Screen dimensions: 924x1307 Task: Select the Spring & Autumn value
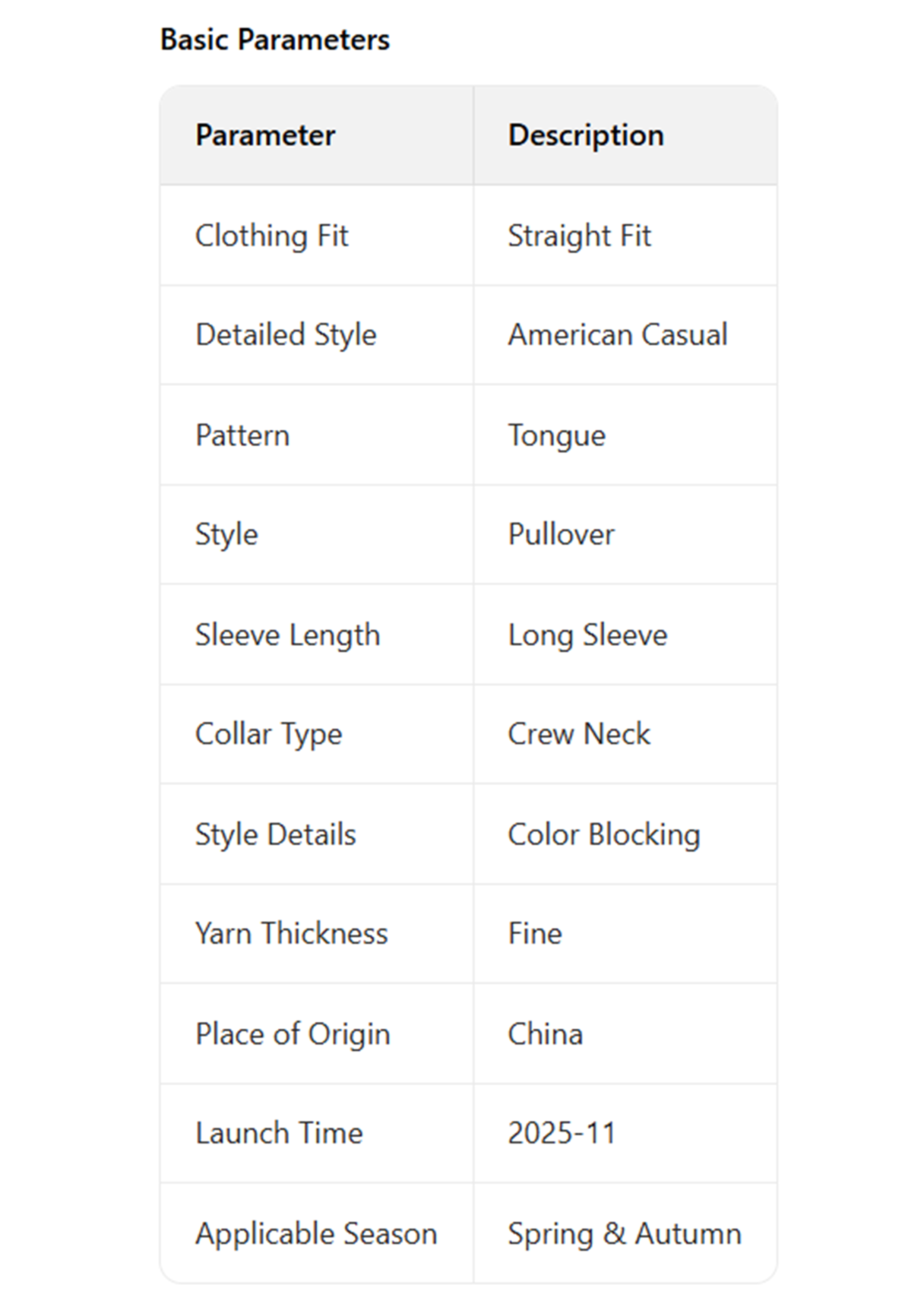[624, 1234]
